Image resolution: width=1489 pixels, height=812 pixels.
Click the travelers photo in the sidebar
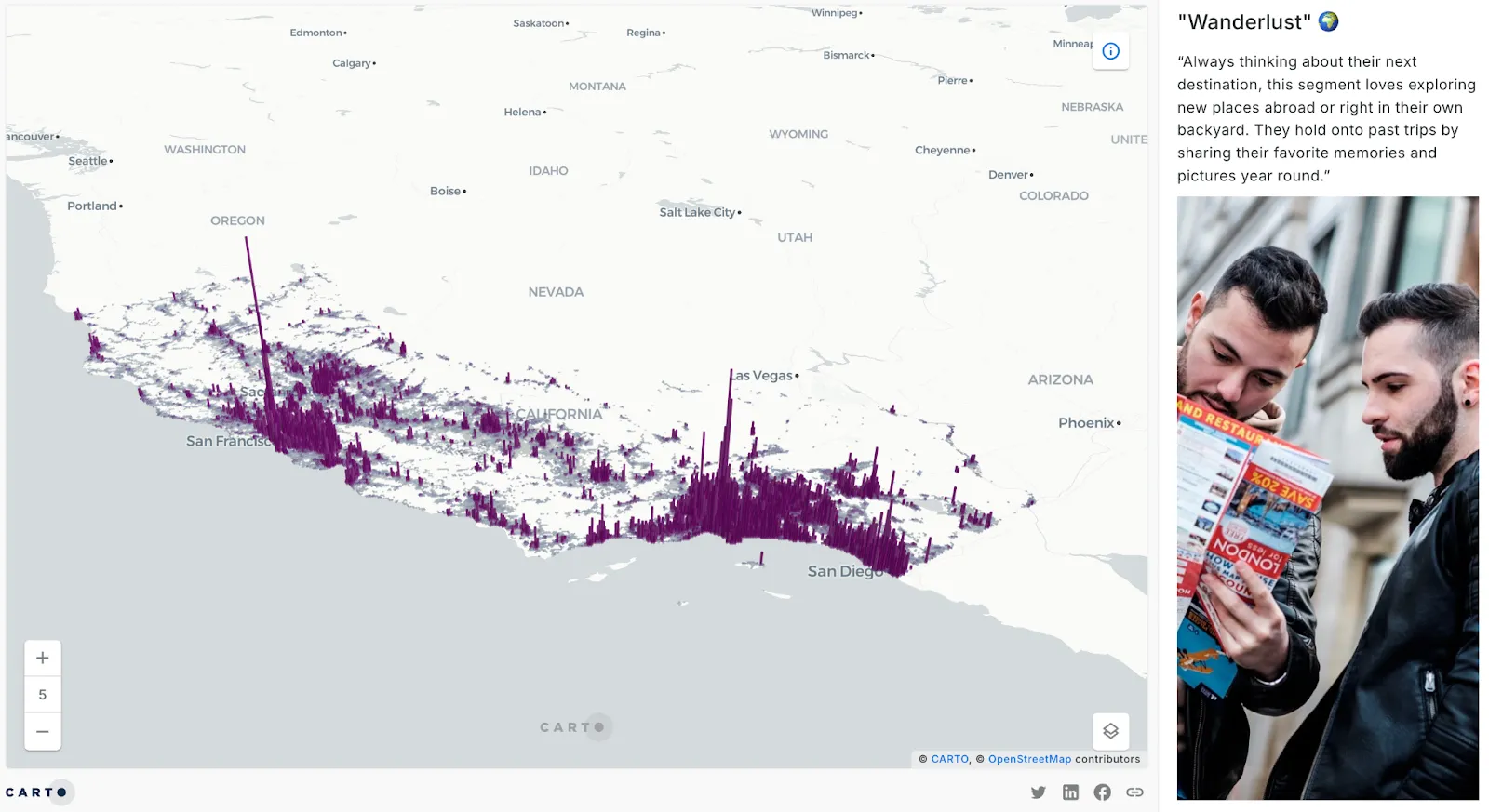point(1327,498)
